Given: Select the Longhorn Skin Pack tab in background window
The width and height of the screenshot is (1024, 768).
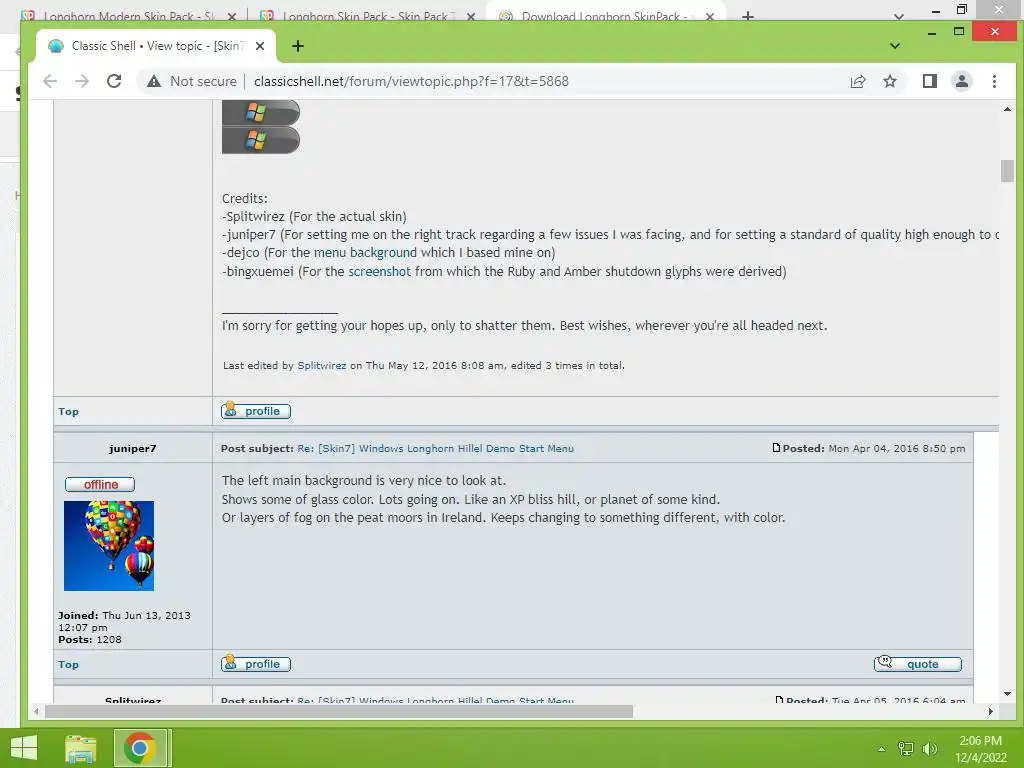Looking at the screenshot, I should pos(367,16).
